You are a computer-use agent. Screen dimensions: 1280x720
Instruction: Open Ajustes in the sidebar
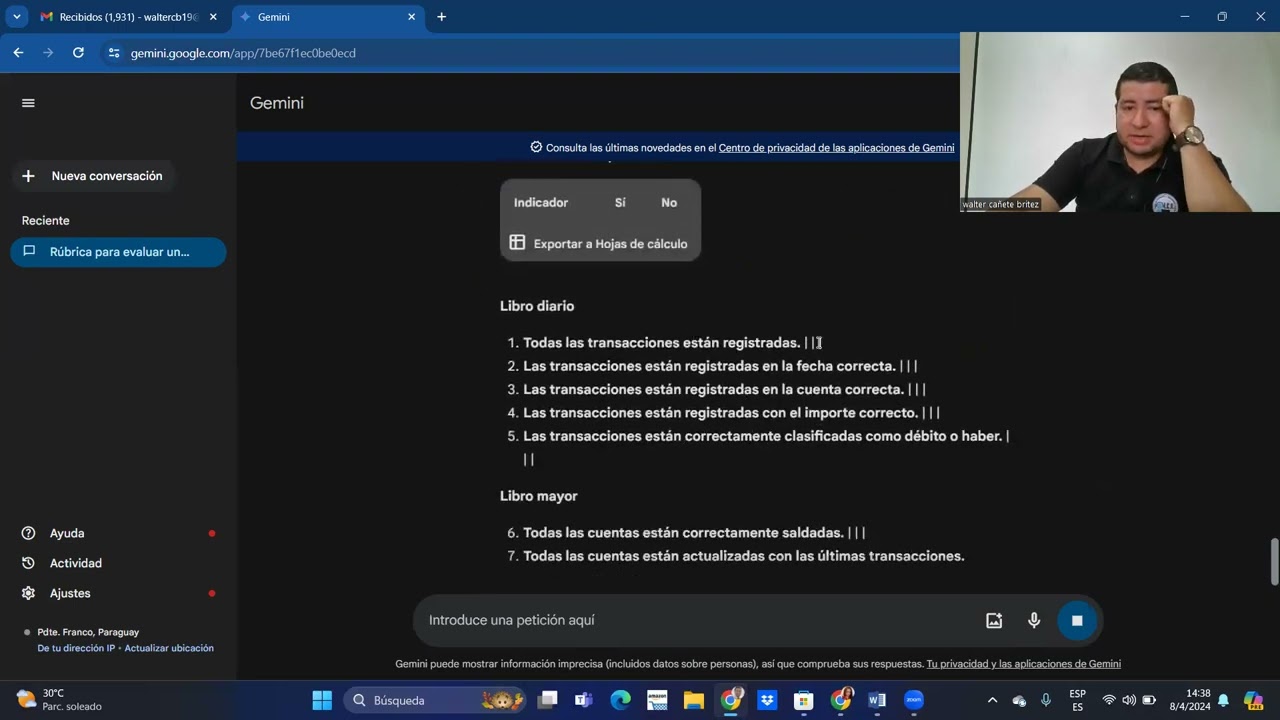[70, 594]
